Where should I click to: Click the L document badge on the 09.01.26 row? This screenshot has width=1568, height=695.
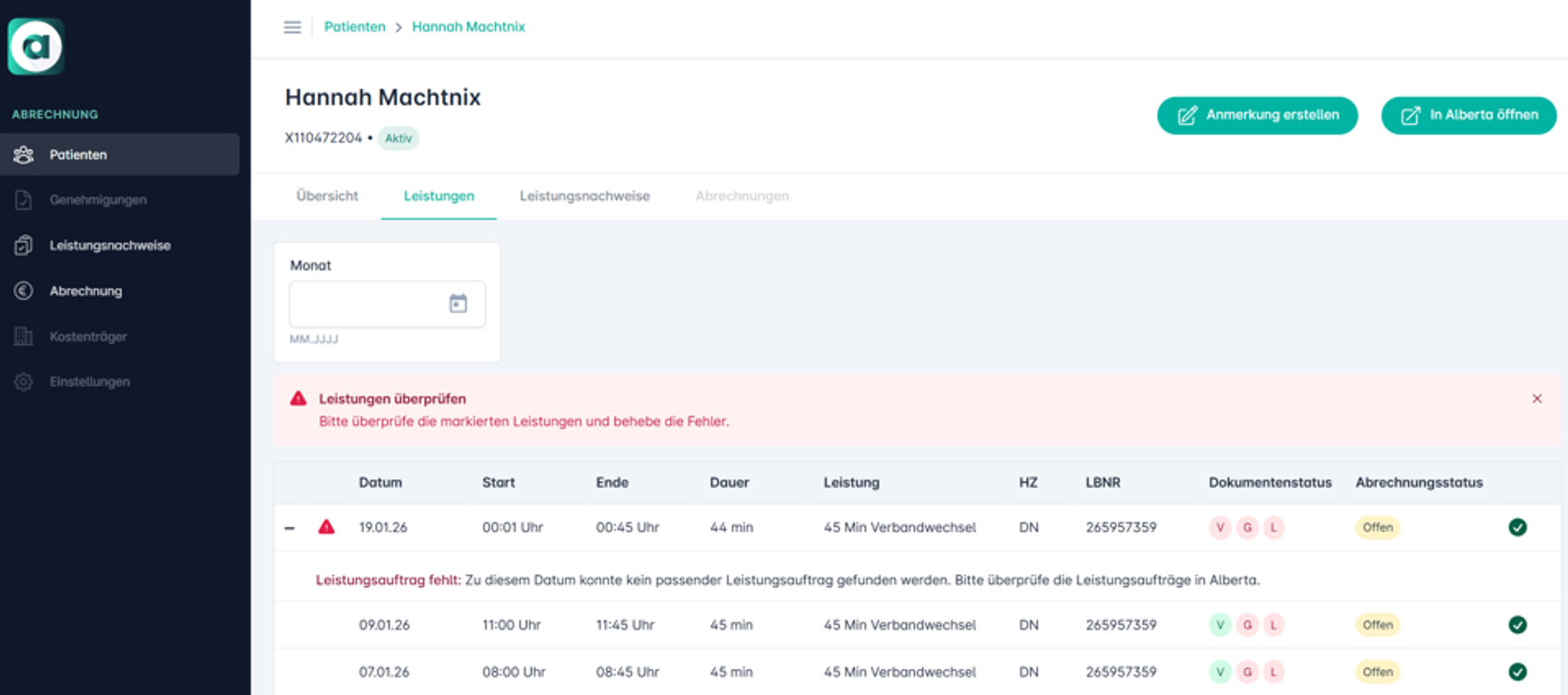coord(1273,625)
